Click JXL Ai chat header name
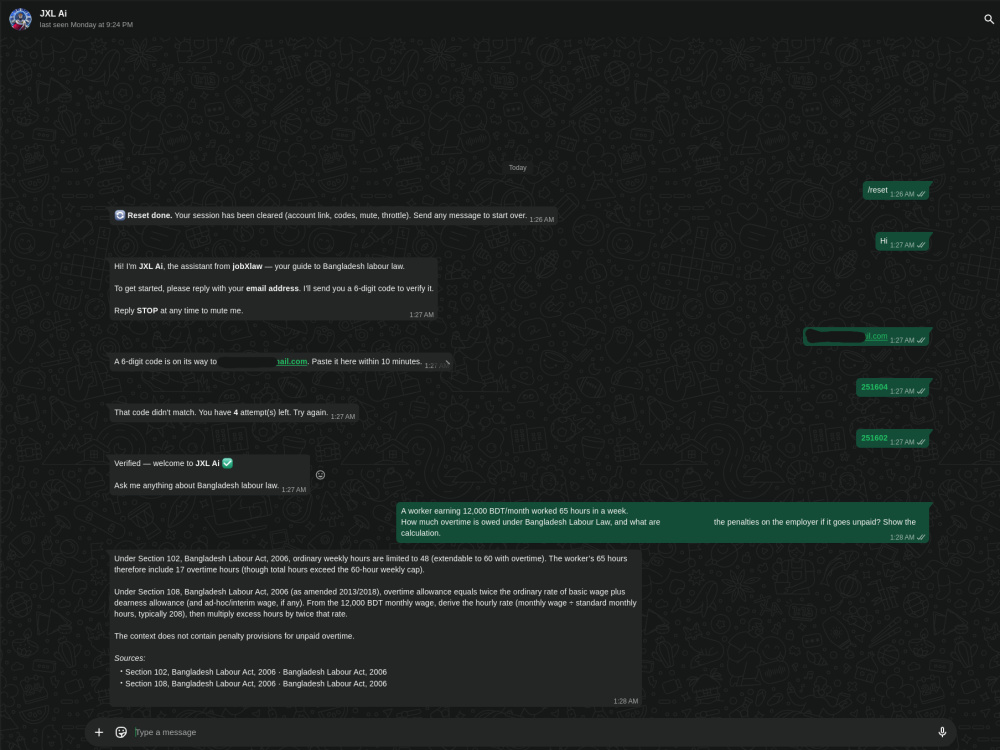 point(53,13)
